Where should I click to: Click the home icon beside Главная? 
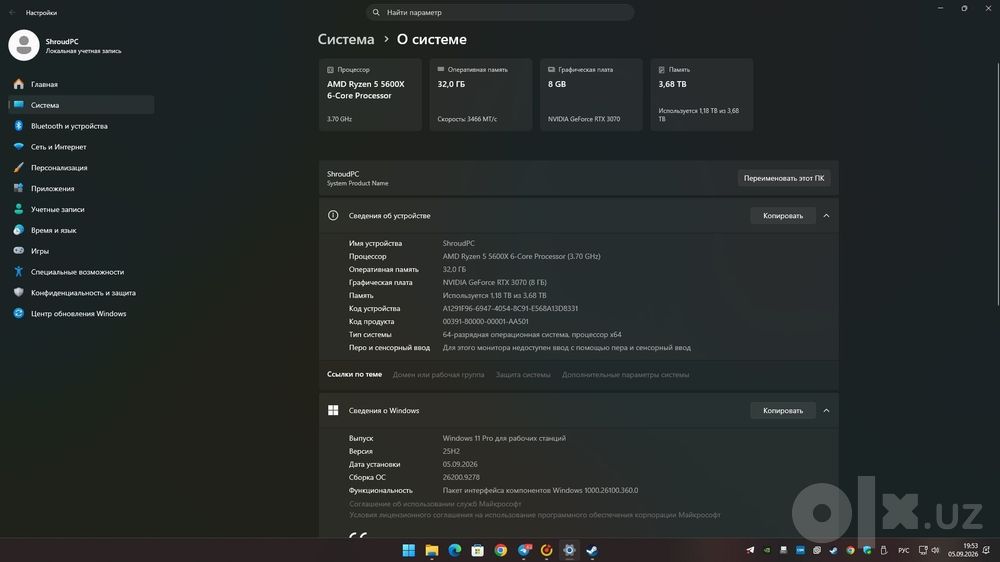[x=18, y=84]
